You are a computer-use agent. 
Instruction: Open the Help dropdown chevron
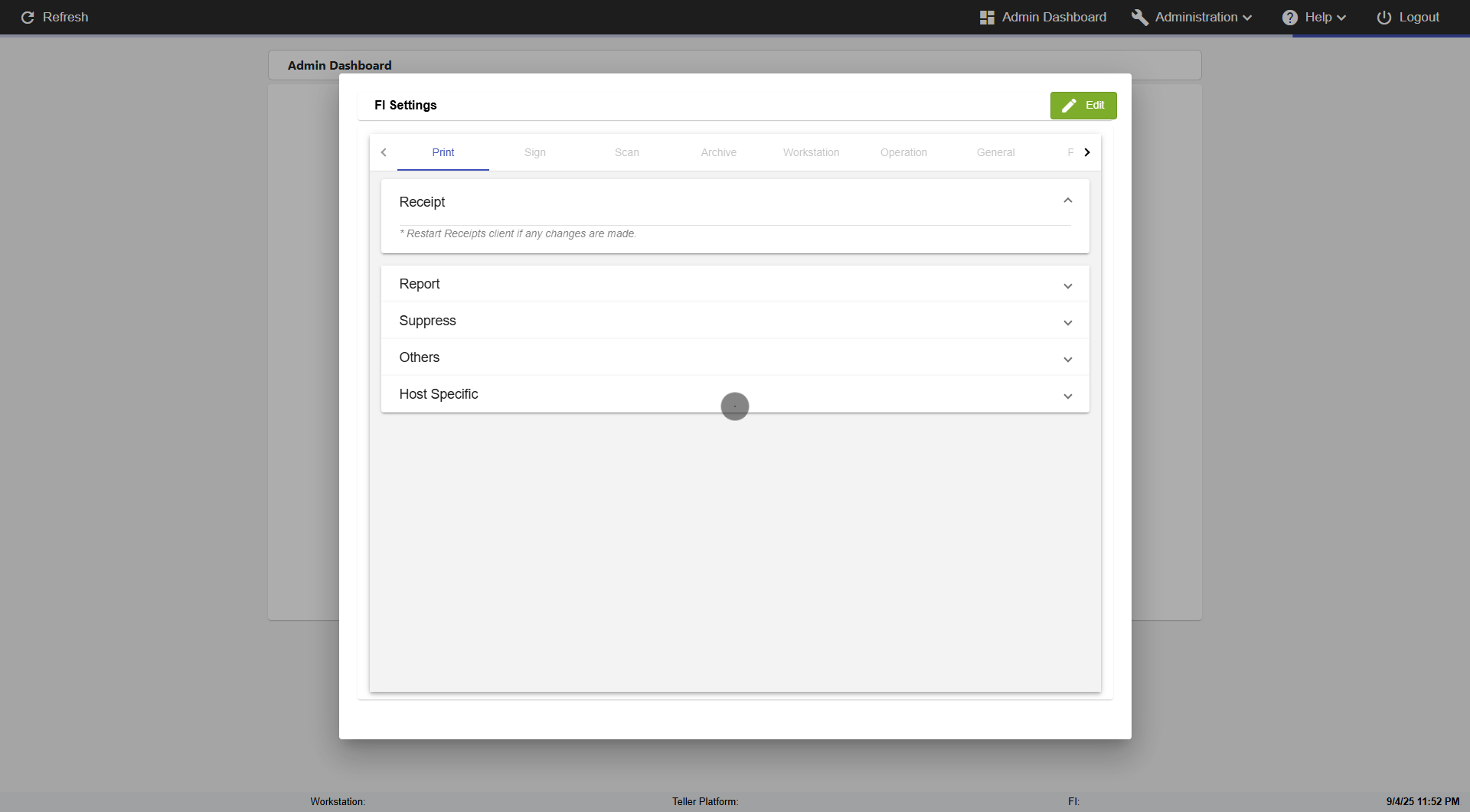coord(1341,18)
